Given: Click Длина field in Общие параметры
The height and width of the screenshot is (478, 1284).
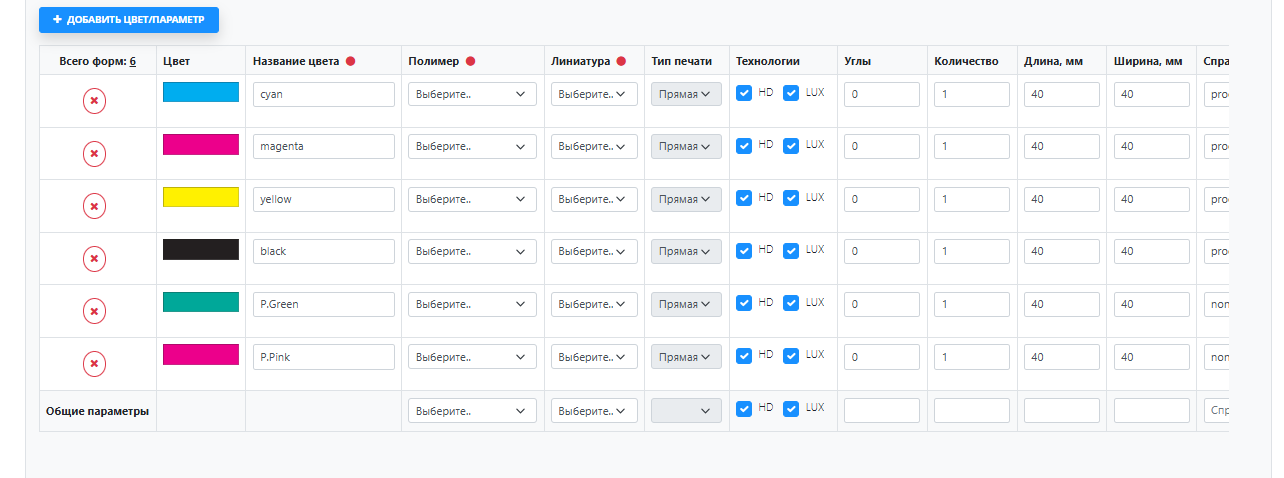Looking at the screenshot, I should (x=1062, y=411).
